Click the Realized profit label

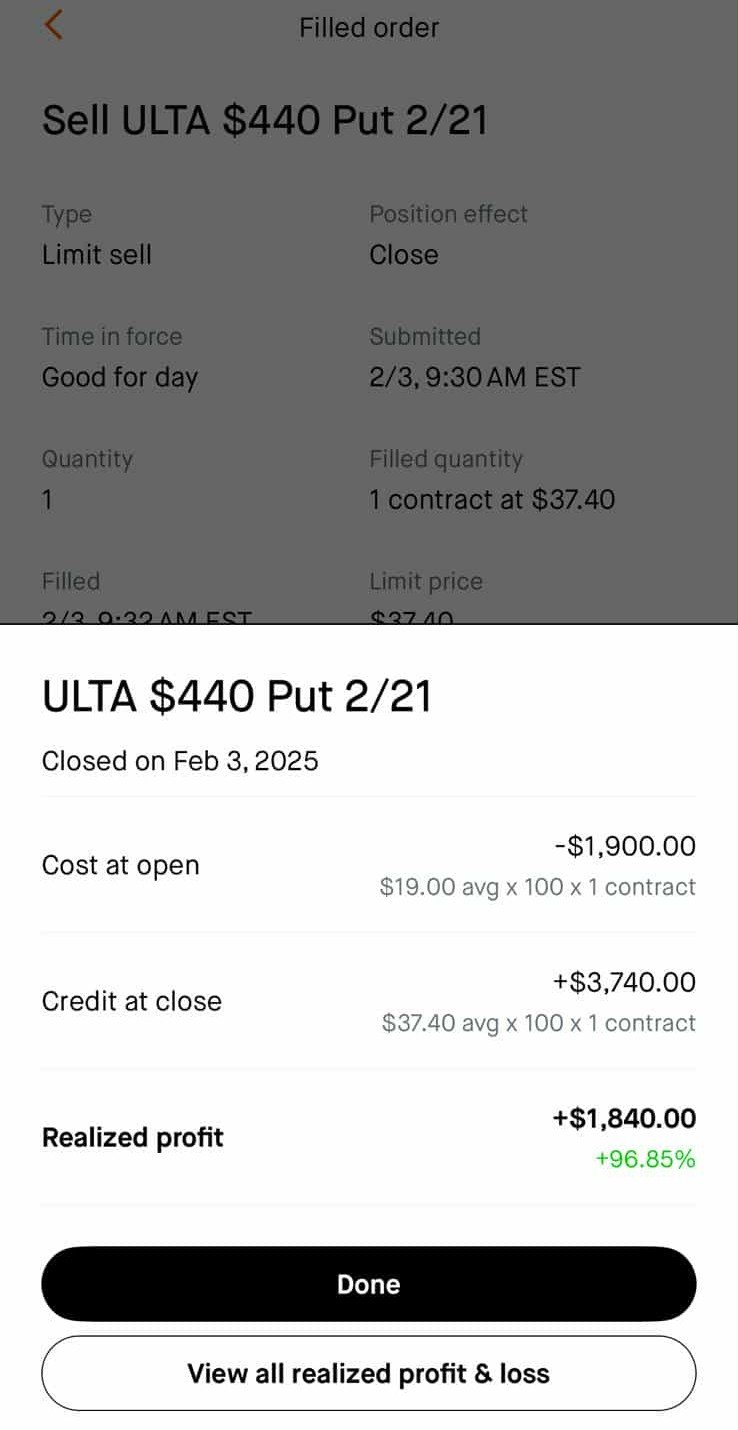coord(132,1137)
